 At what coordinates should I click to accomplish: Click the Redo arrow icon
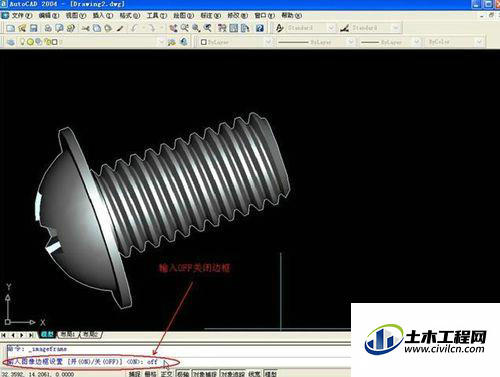(151, 28)
